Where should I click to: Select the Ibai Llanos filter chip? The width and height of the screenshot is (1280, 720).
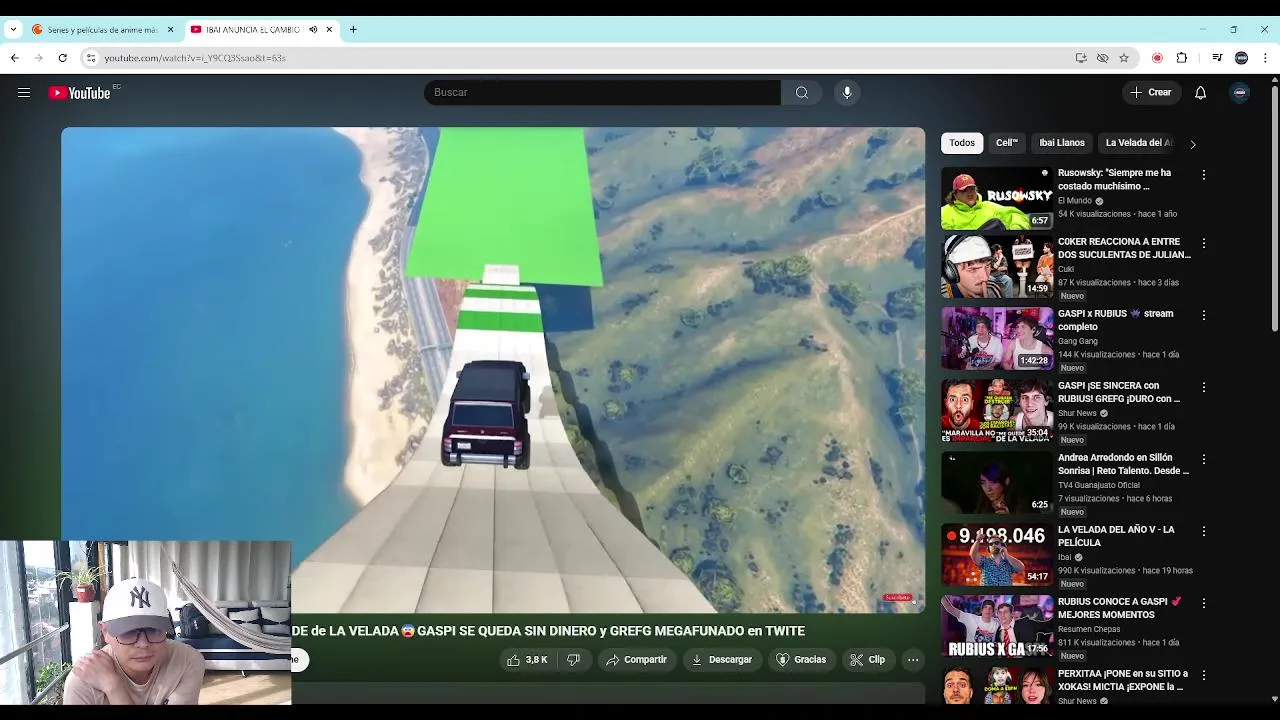click(1062, 143)
